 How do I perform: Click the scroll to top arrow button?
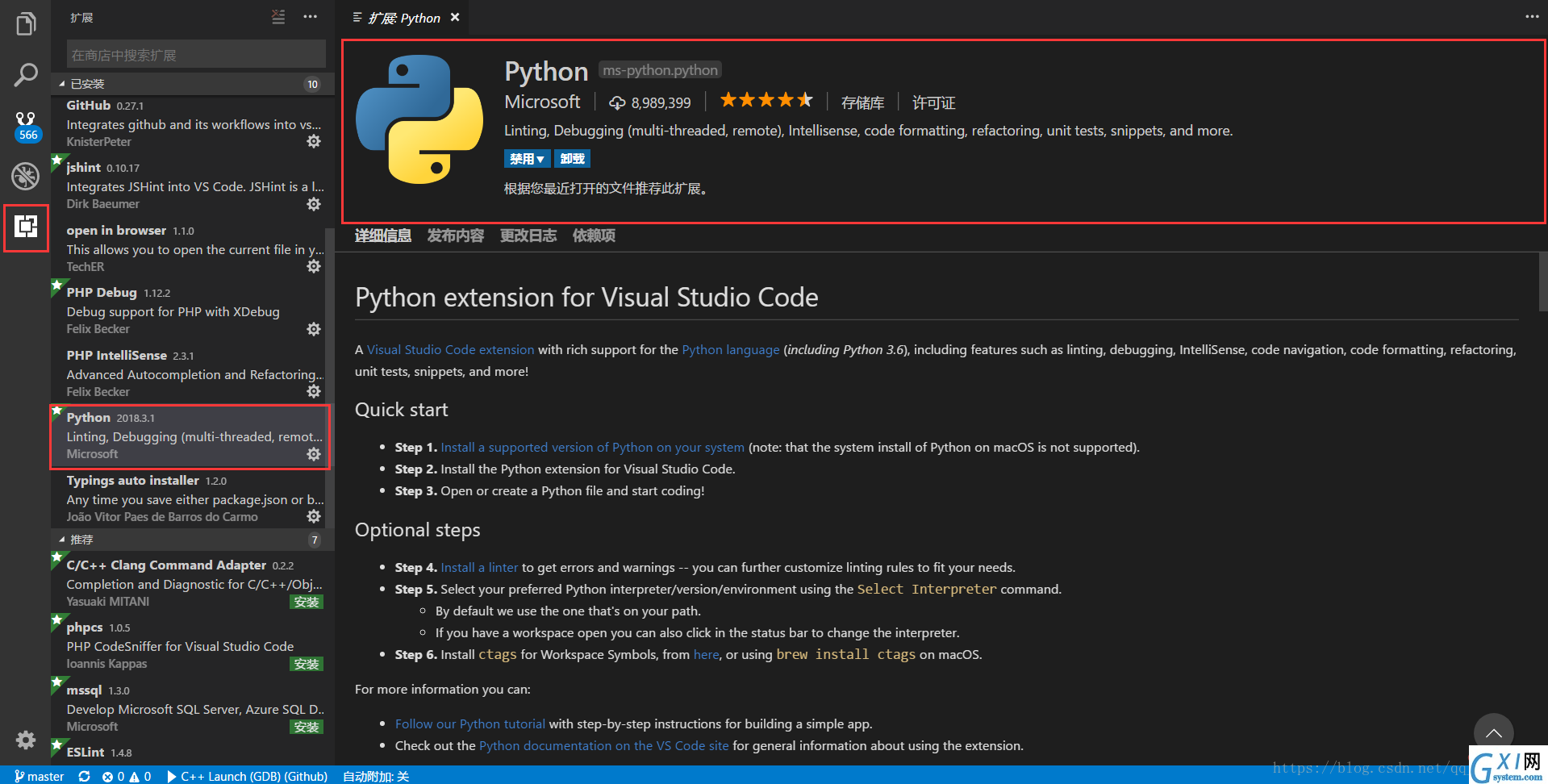(1493, 732)
